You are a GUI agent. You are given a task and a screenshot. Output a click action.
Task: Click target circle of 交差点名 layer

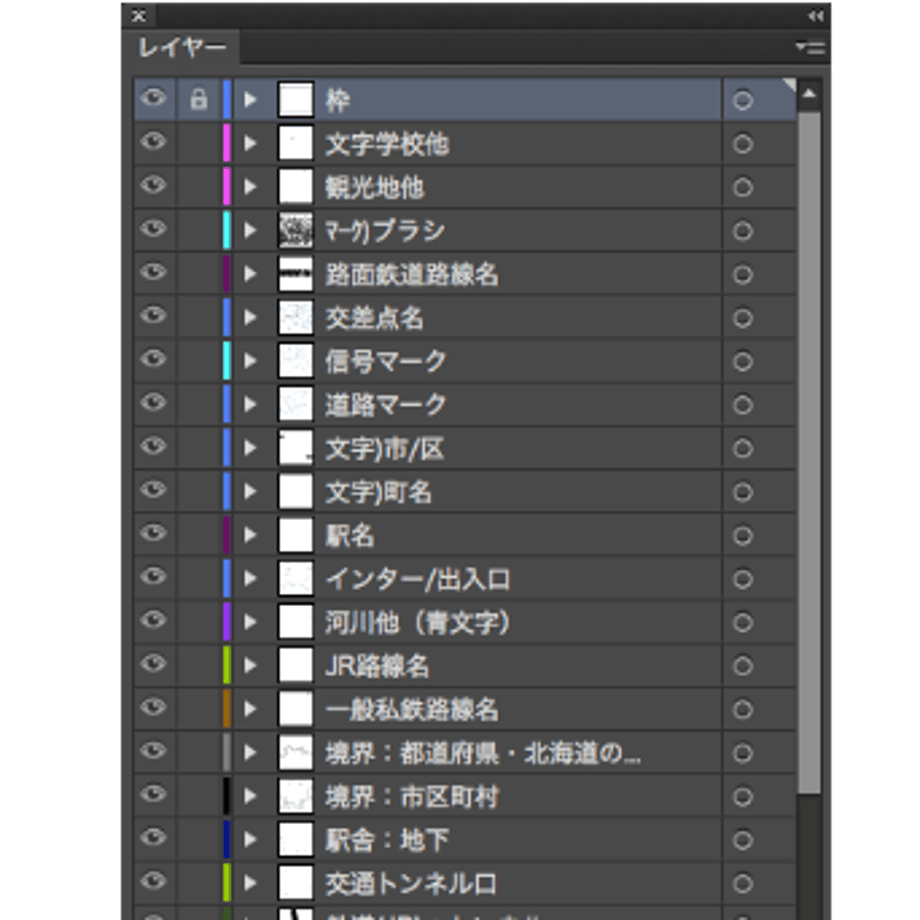743,318
